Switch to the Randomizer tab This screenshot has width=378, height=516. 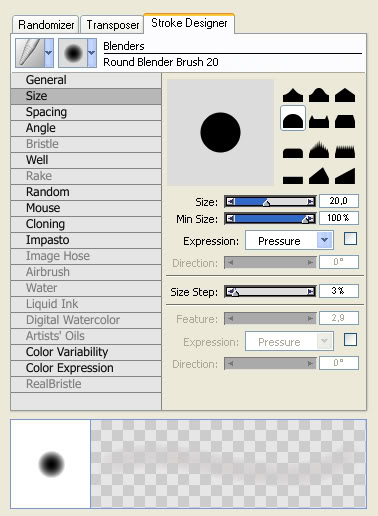(x=46, y=24)
